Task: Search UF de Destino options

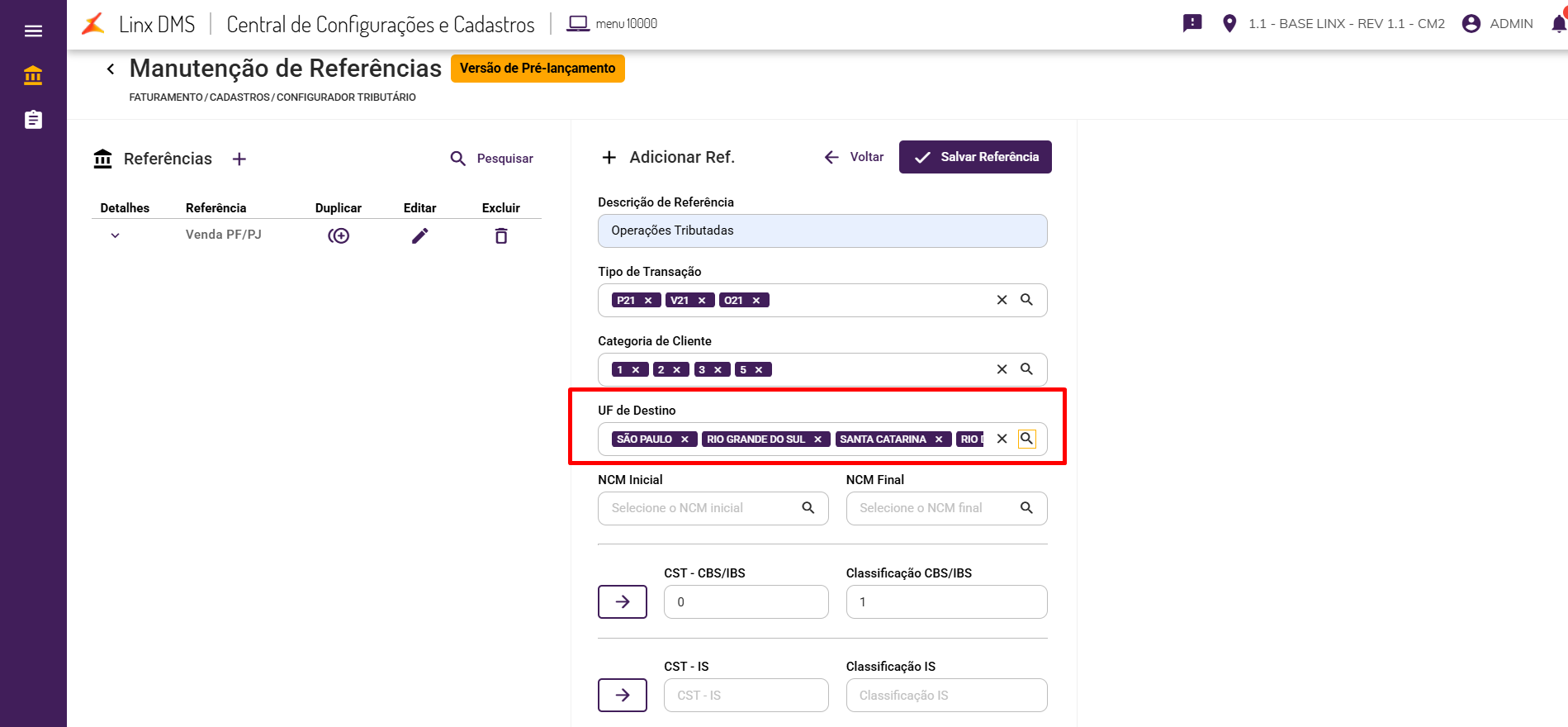Action: [1026, 439]
